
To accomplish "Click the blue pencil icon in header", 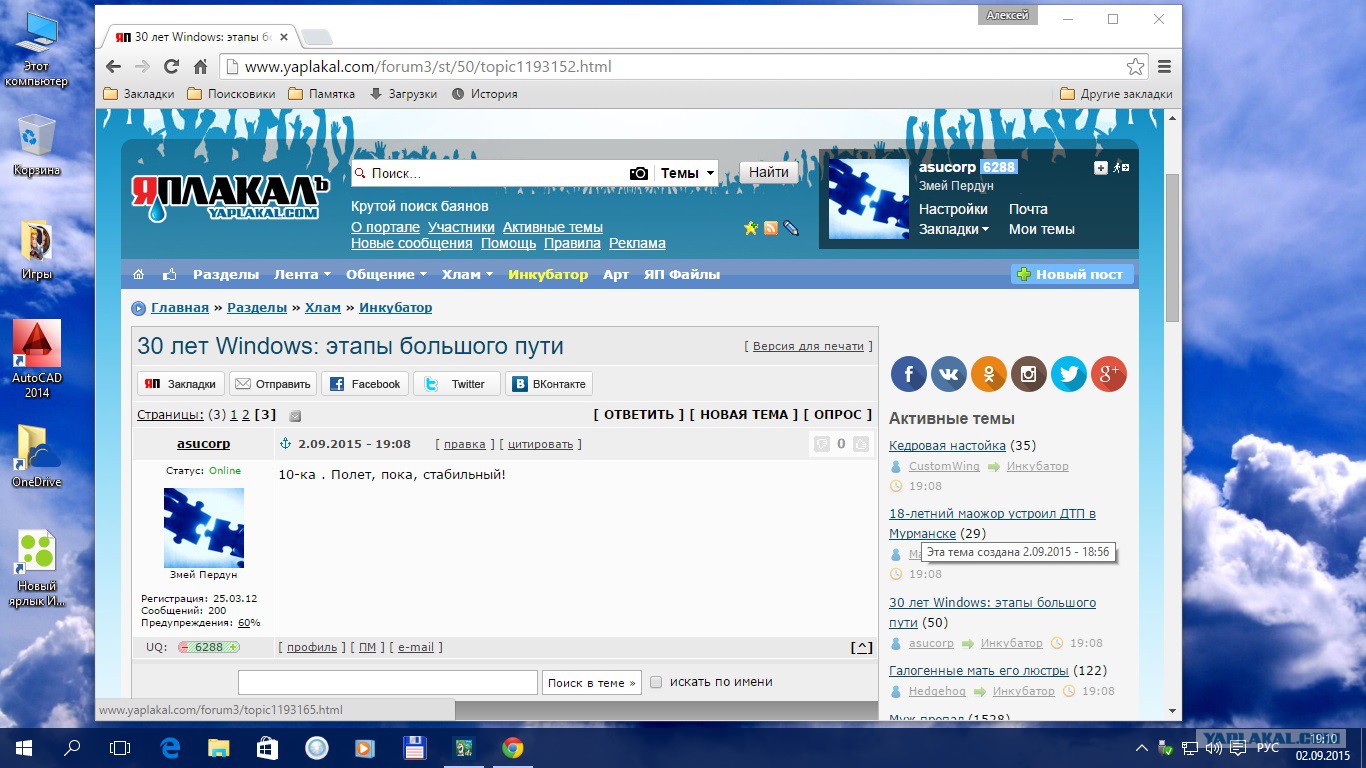I will (x=791, y=228).
